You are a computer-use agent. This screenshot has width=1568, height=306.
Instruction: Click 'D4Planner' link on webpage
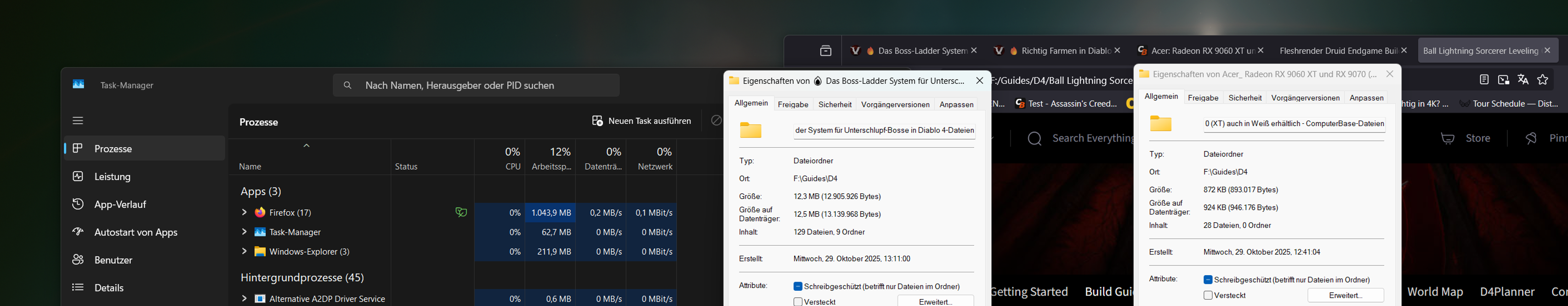(x=1506, y=292)
